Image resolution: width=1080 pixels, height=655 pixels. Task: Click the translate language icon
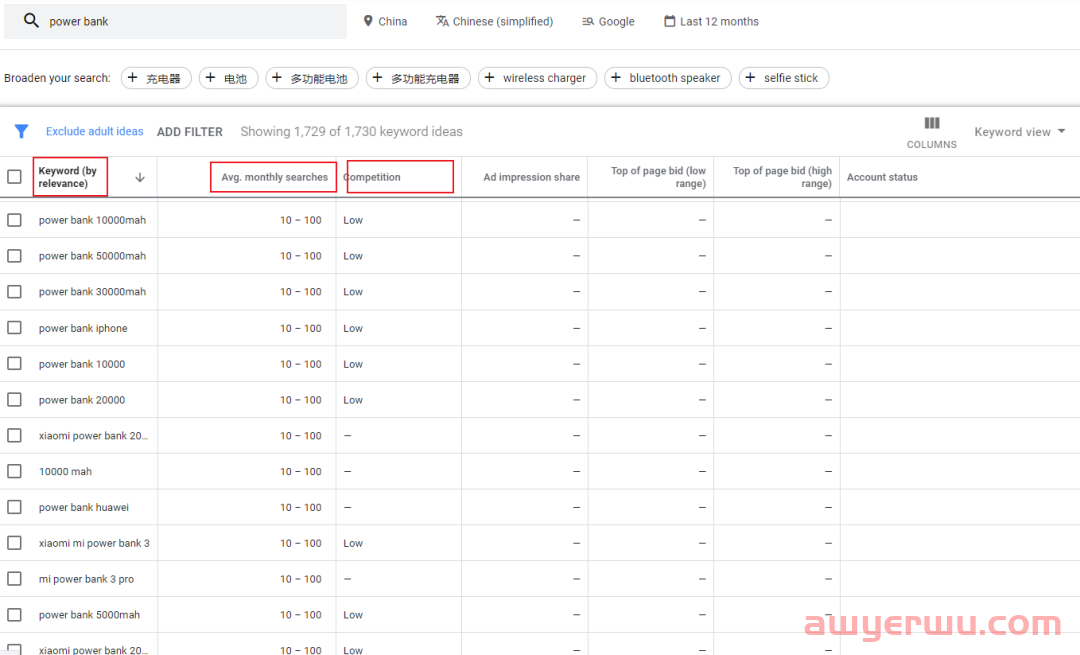click(x=442, y=21)
